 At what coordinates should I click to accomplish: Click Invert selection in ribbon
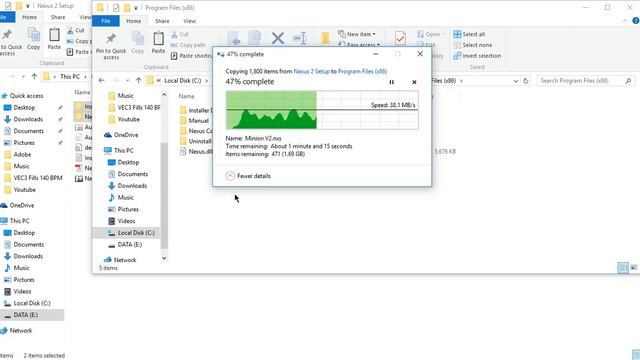click(x=477, y=56)
